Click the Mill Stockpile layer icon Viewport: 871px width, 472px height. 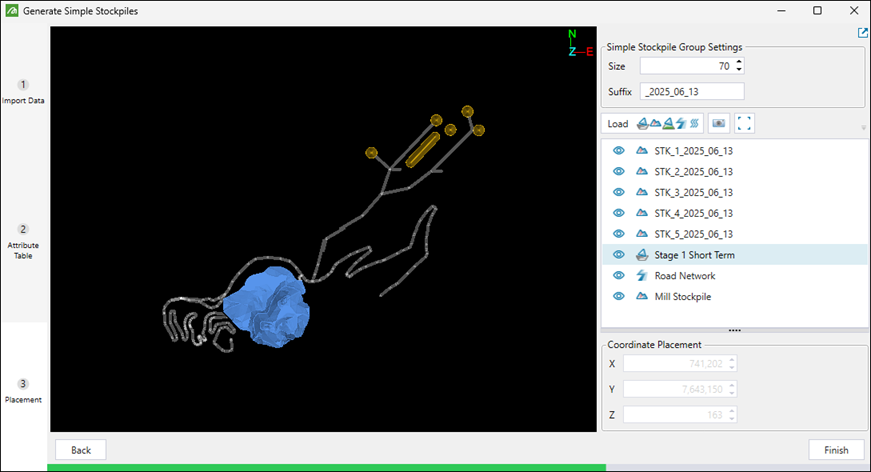point(642,297)
